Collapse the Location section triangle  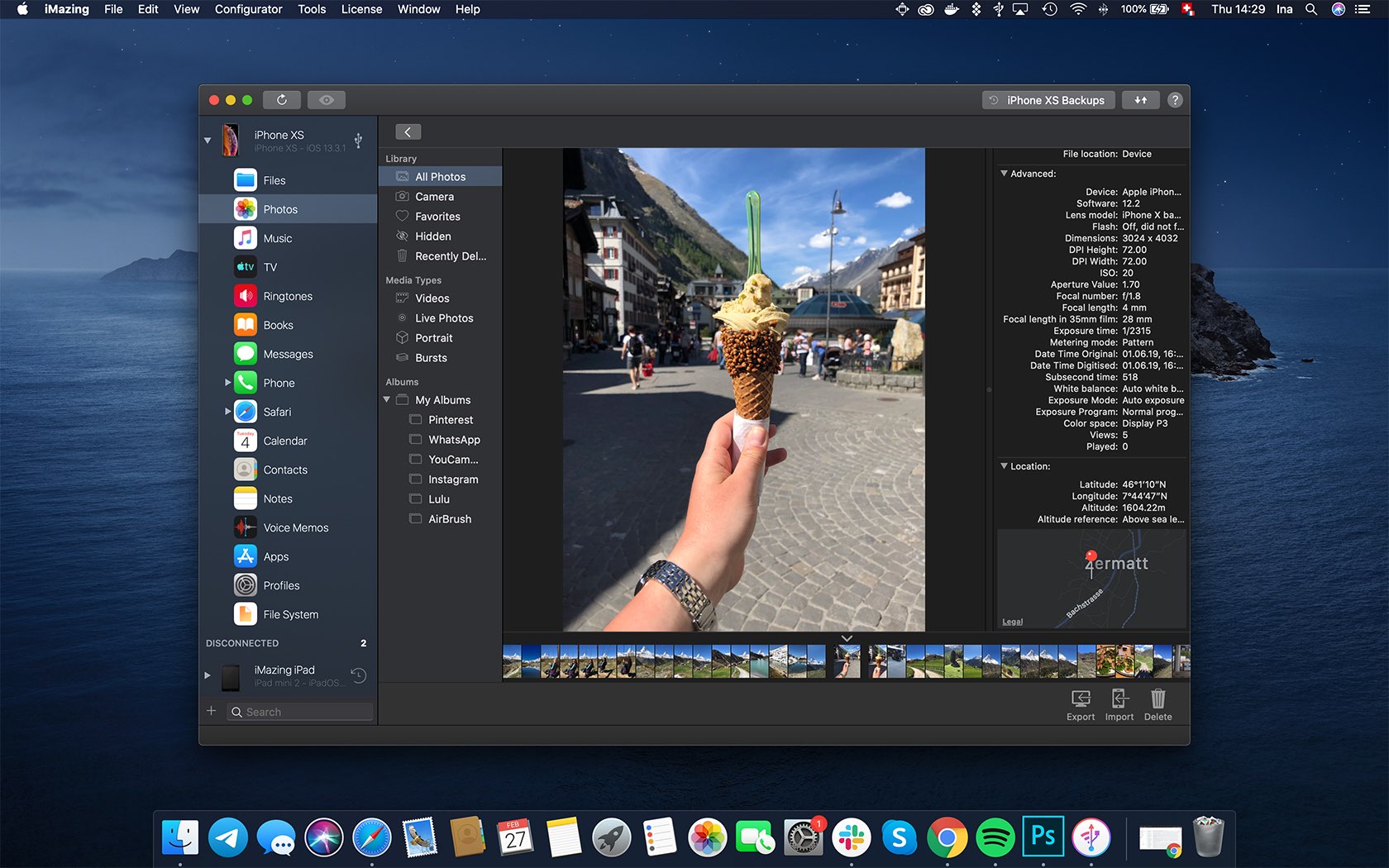click(x=1004, y=466)
